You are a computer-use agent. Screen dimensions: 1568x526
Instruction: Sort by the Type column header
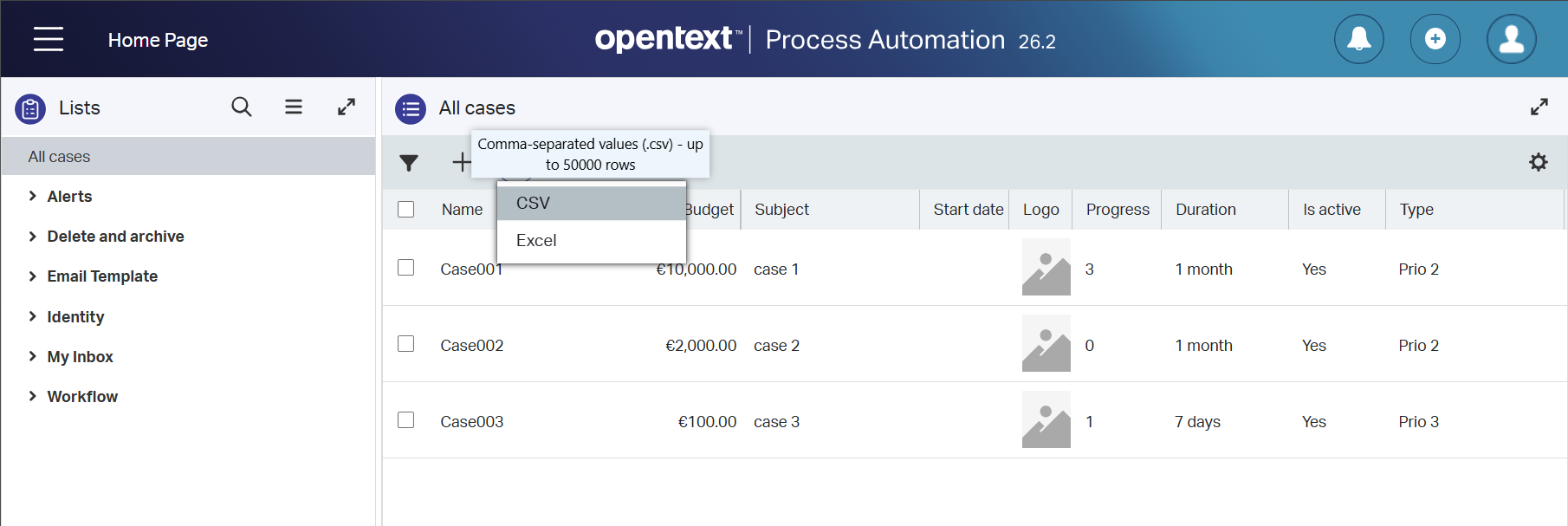[1416, 210]
